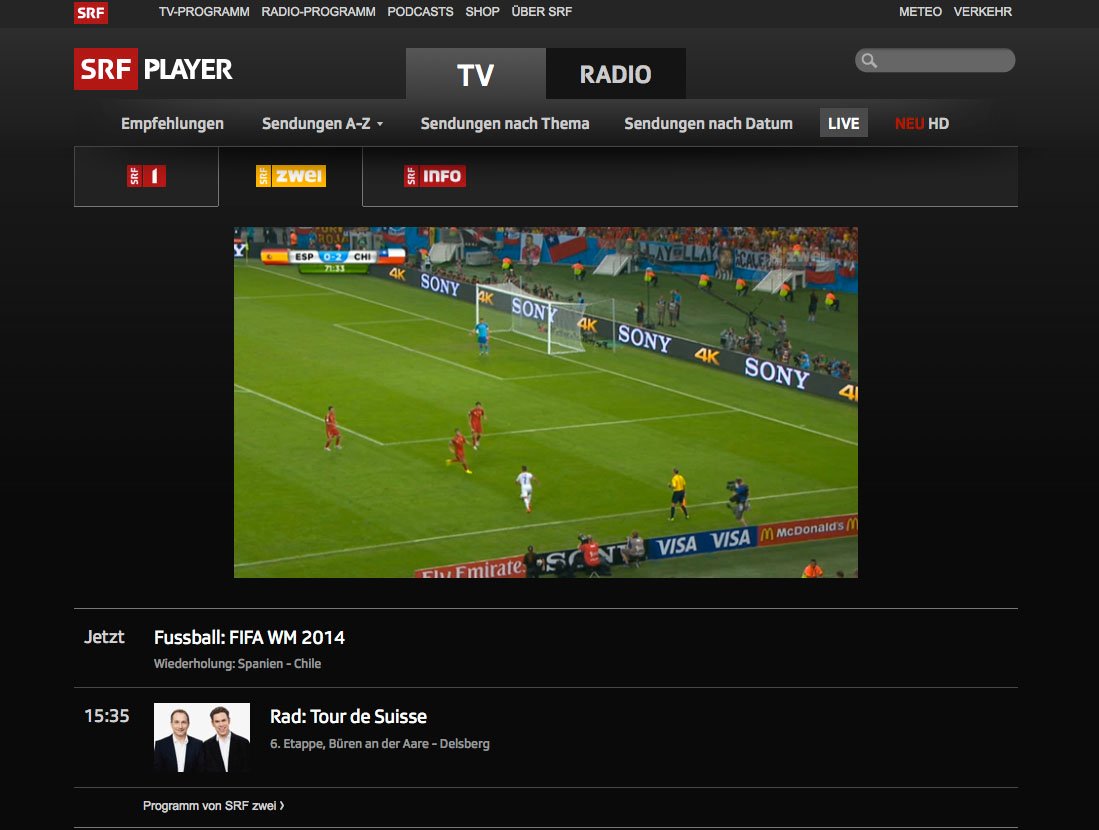Click the search magnifier icon
The width and height of the screenshot is (1099, 830).
(x=869, y=61)
